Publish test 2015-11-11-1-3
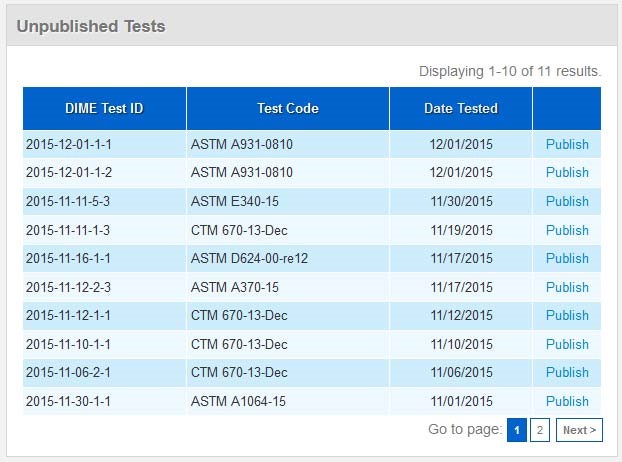Screen dimensions: 622x462 pos(567,230)
